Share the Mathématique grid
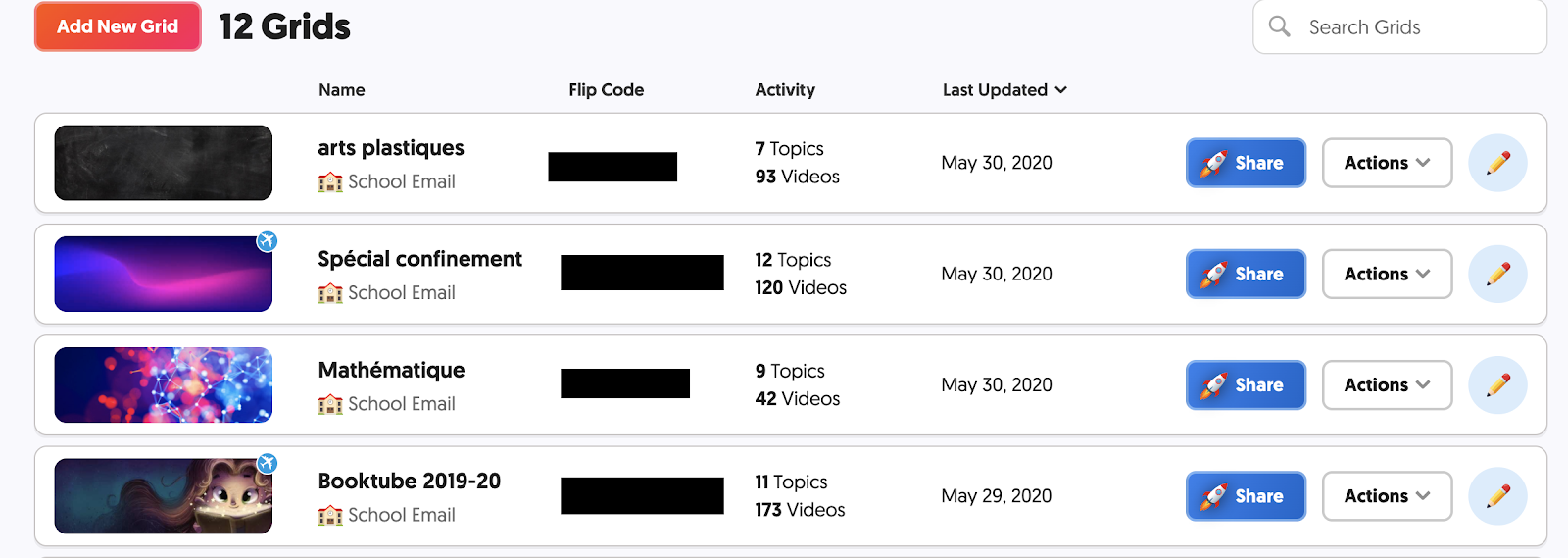1568x558 pixels. (1246, 384)
